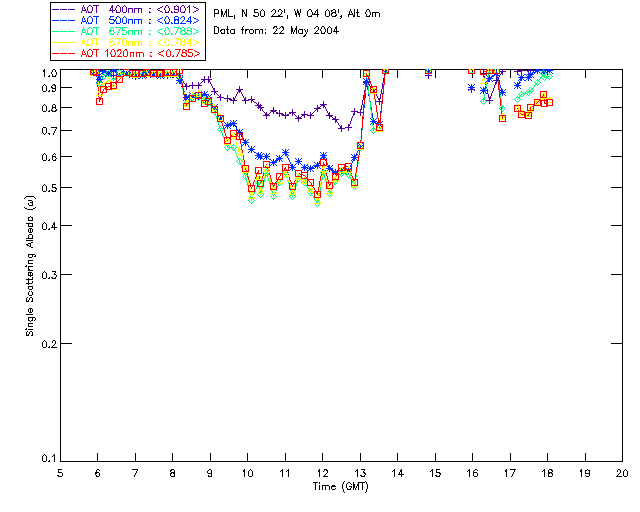Screen dimensions: 640x512
Task: Click the y-axis tick label 1.0
Action: tap(49, 73)
